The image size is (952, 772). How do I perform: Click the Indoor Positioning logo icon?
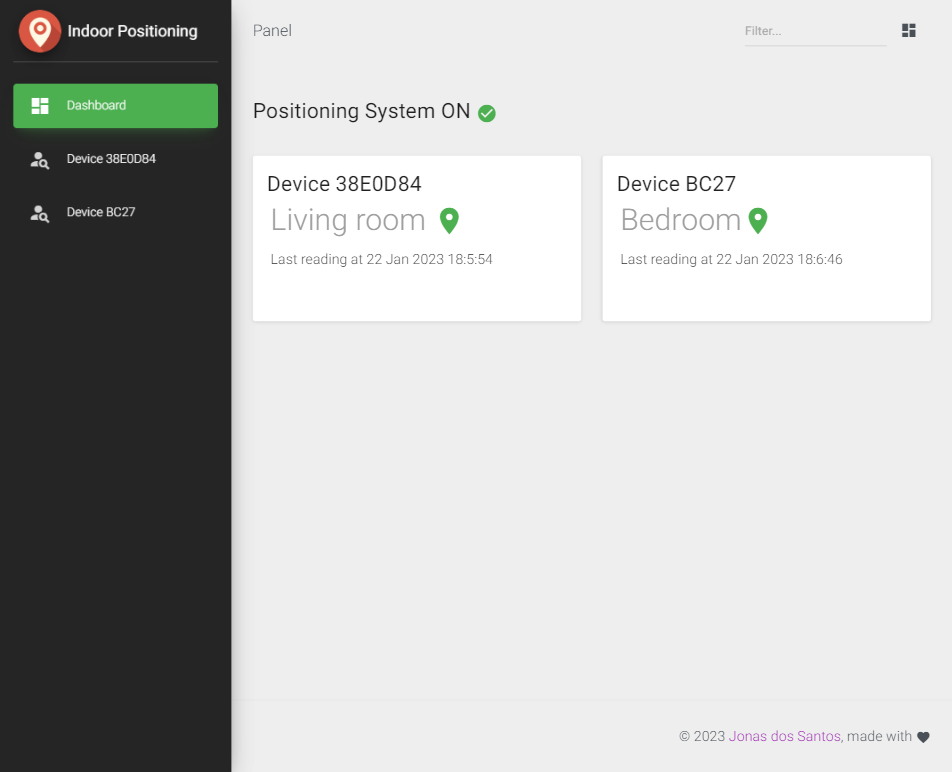(40, 31)
